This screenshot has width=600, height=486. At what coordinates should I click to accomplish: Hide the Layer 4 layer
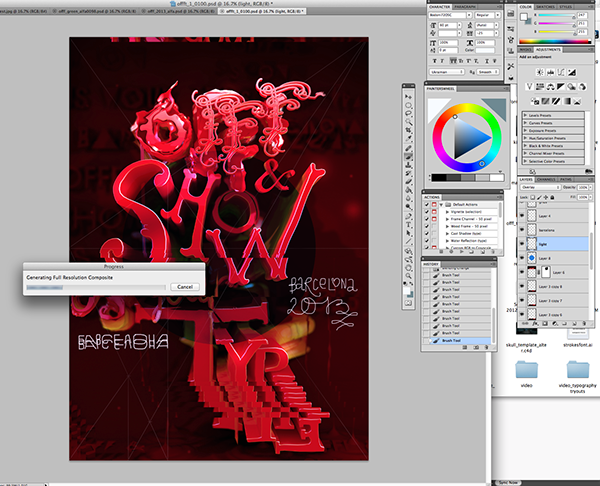click(x=522, y=216)
